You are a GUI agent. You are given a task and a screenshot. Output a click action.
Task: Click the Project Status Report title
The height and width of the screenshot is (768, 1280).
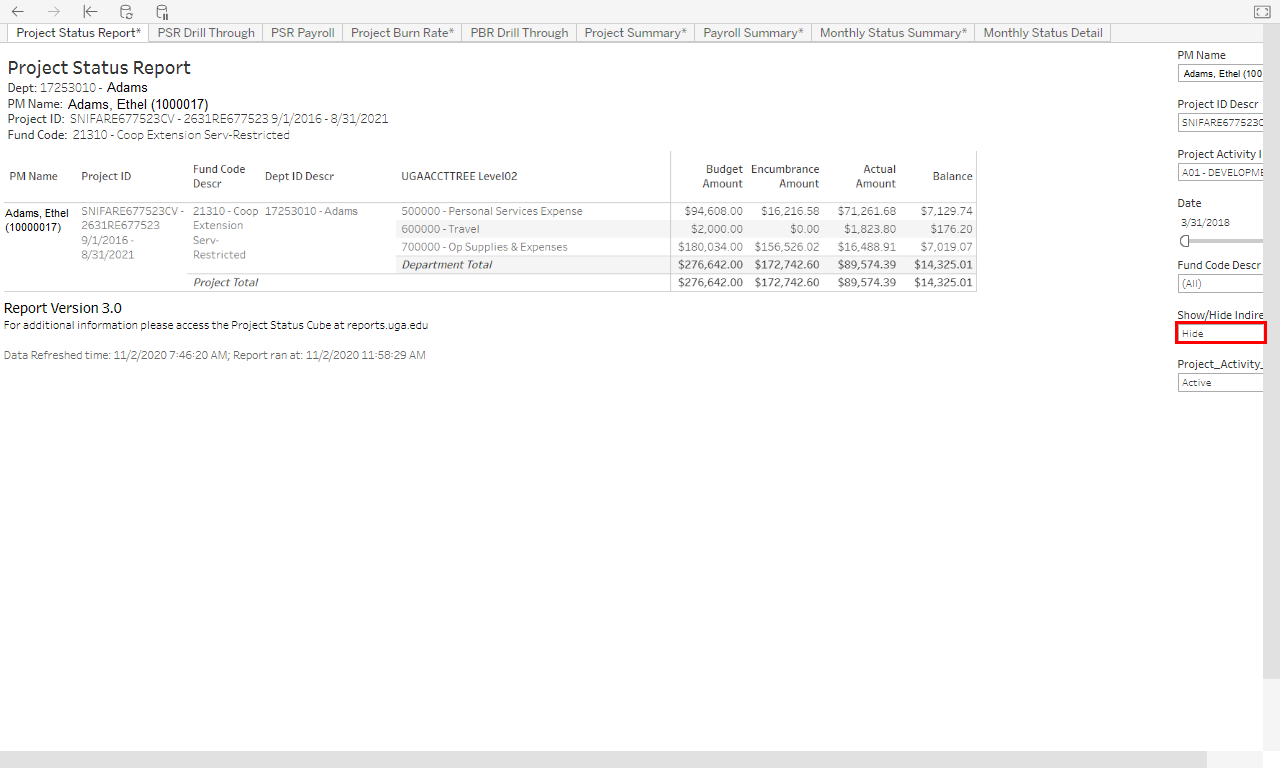[x=99, y=68]
